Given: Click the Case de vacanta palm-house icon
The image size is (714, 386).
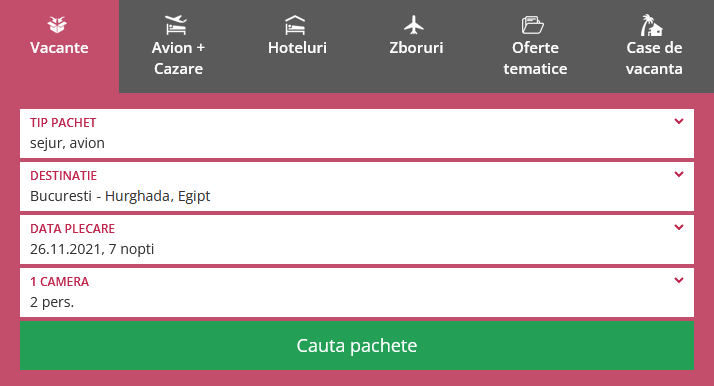Looking at the screenshot, I should [x=652, y=25].
